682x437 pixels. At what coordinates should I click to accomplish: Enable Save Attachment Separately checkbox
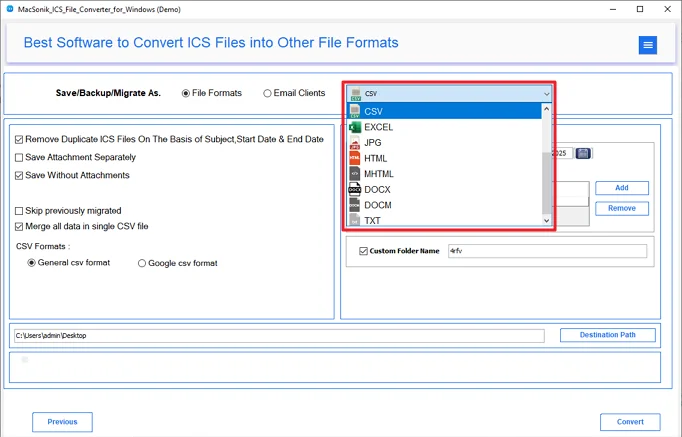19,157
